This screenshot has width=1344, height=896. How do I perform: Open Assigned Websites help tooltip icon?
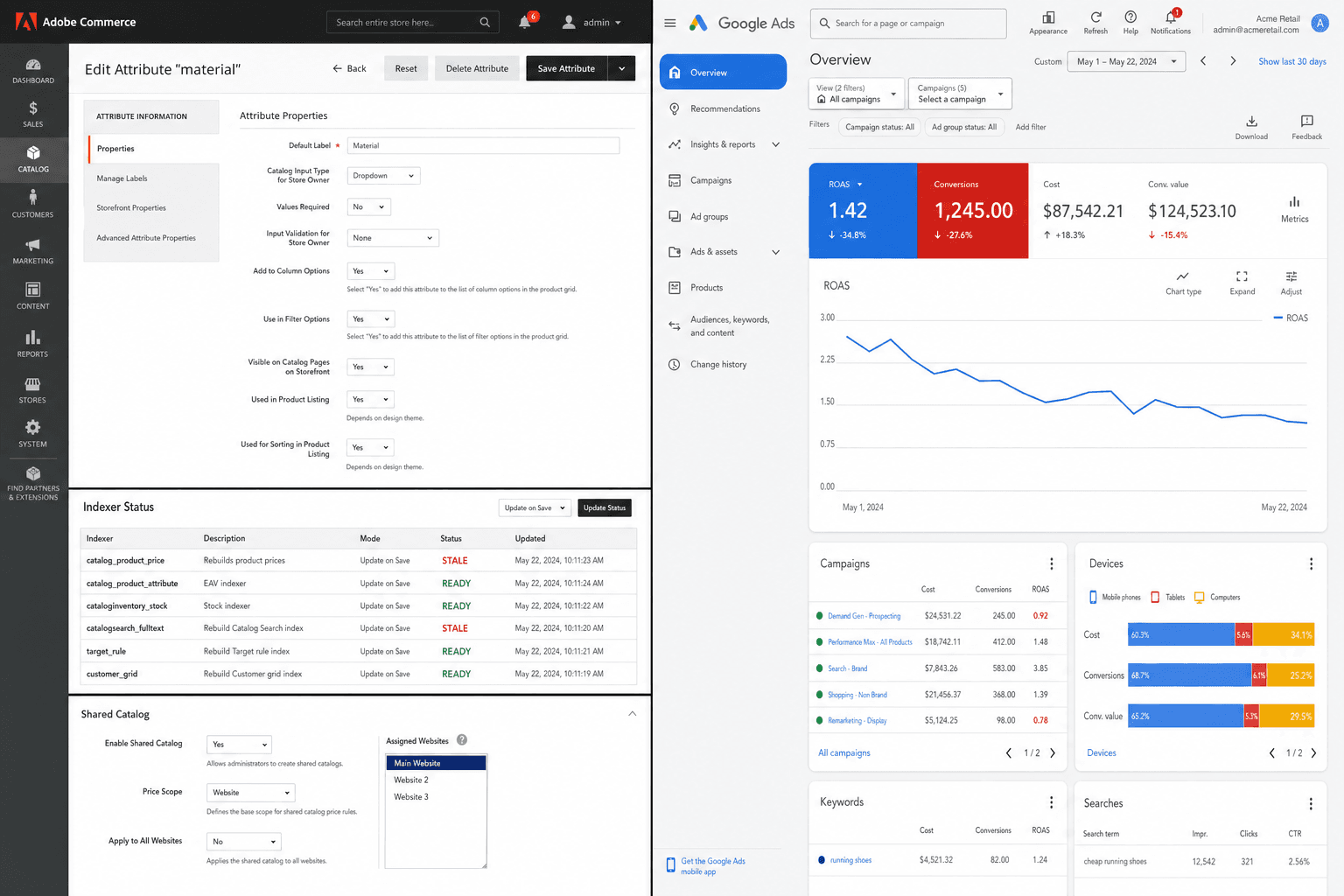(462, 740)
